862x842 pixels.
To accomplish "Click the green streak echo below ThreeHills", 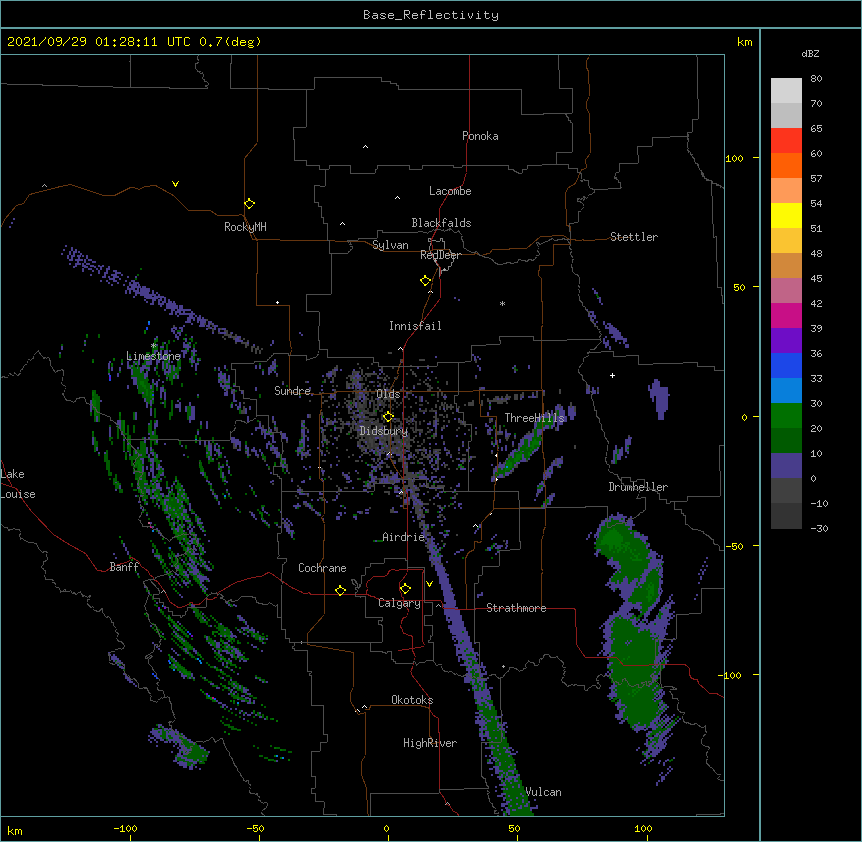I will click(x=518, y=453).
